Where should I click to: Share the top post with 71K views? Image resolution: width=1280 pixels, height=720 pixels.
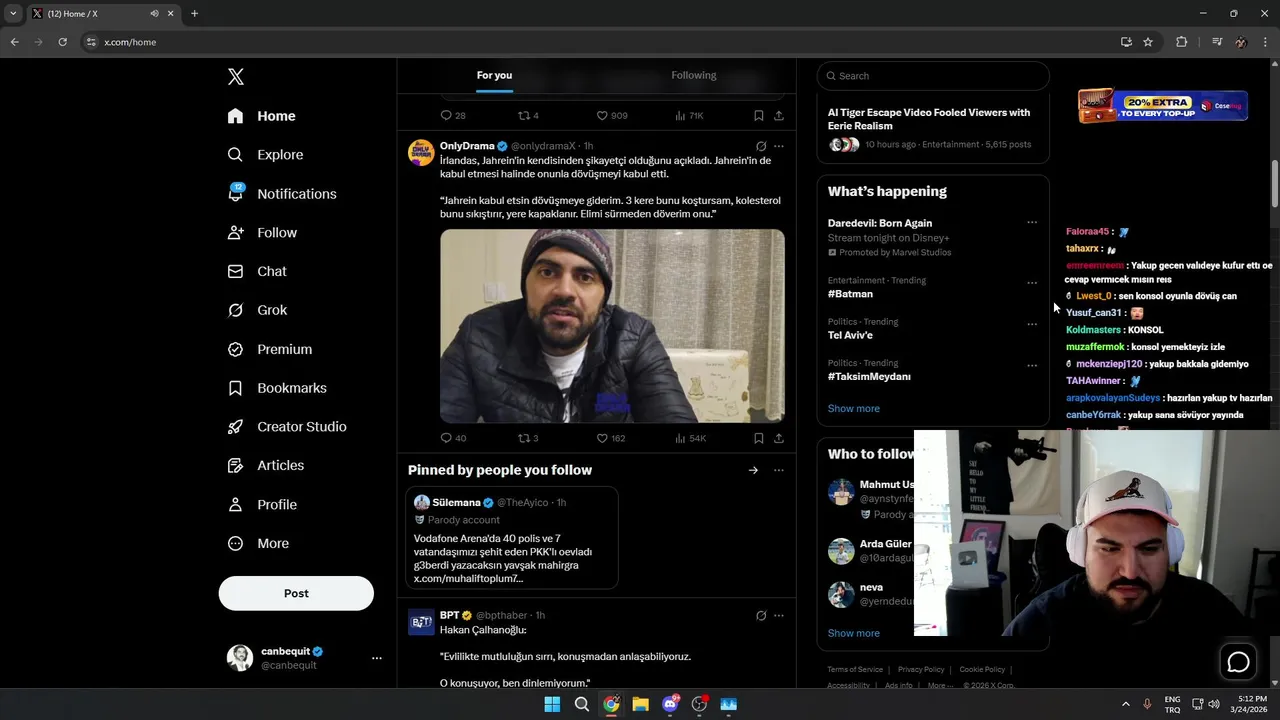click(779, 115)
